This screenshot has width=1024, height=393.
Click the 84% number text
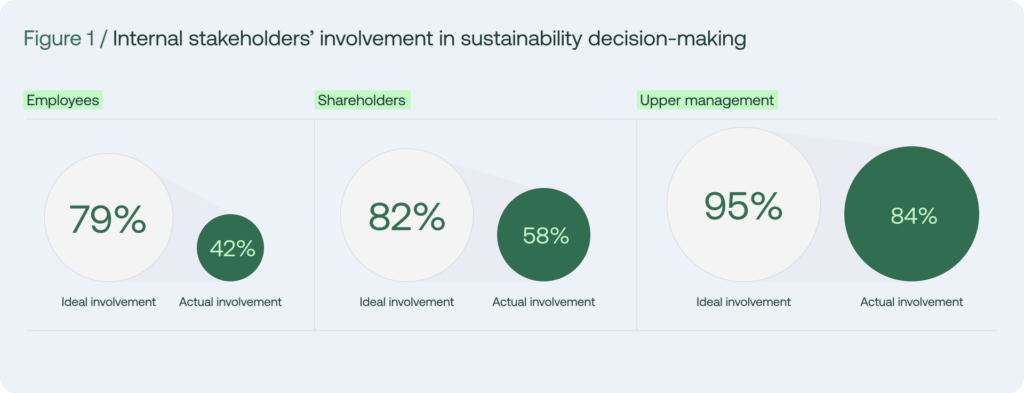[x=914, y=216]
